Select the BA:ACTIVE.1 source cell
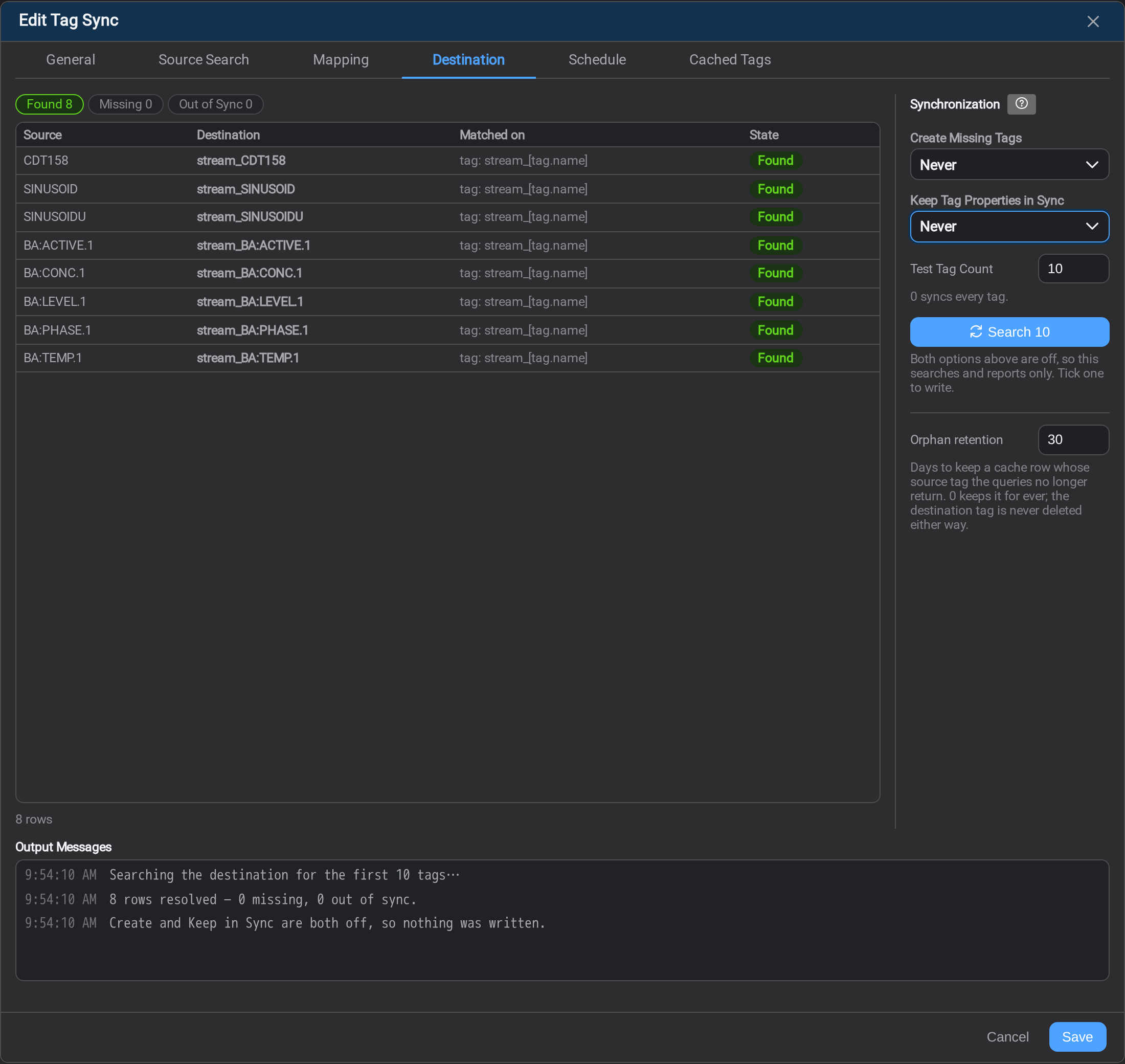The image size is (1125, 1064). click(x=58, y=245)
